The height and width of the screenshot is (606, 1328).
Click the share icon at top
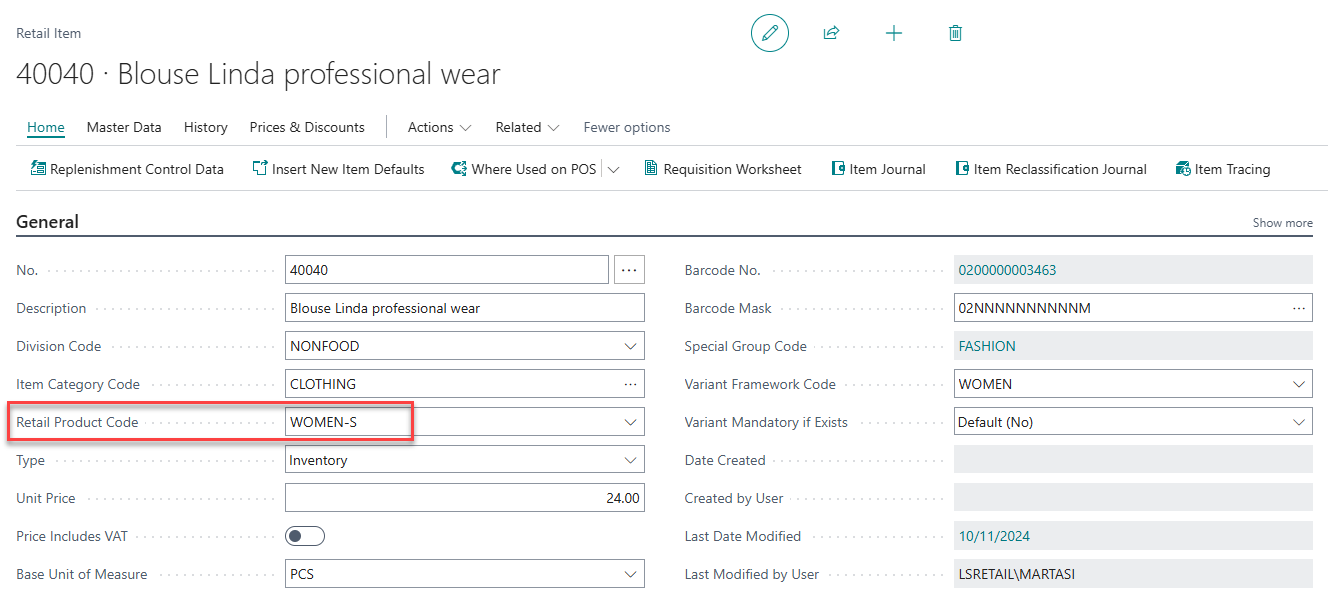click(831, 33)
